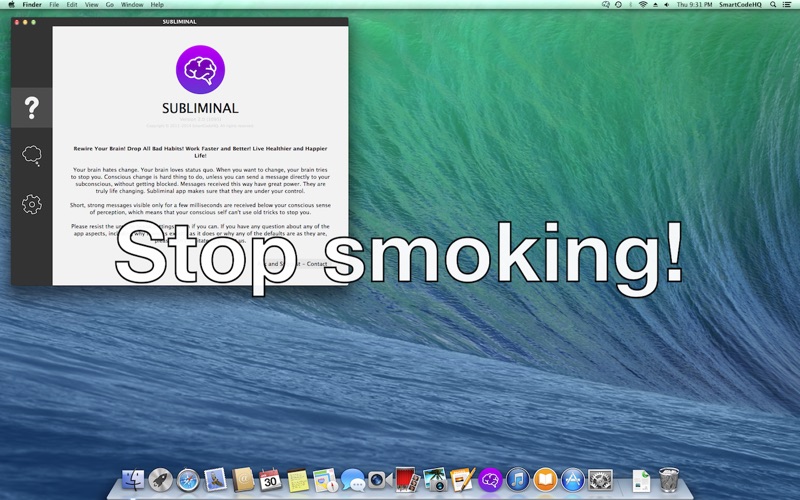This screenshot has width=800, height=500.
Task: Launch Safari from the Dock
Action: point(188,479)
